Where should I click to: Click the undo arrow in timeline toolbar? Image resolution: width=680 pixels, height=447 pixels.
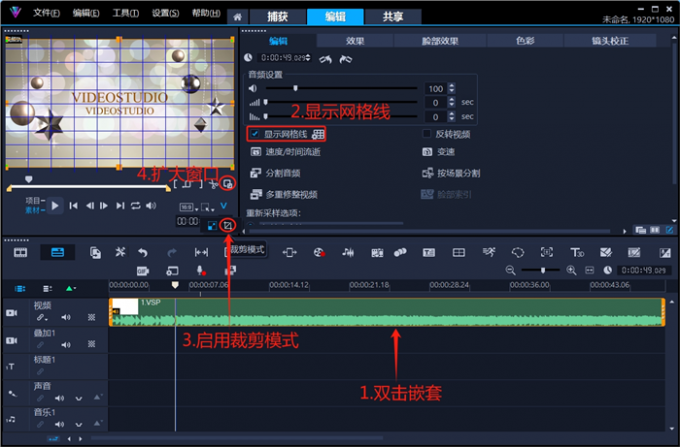(x=143, y=252)
